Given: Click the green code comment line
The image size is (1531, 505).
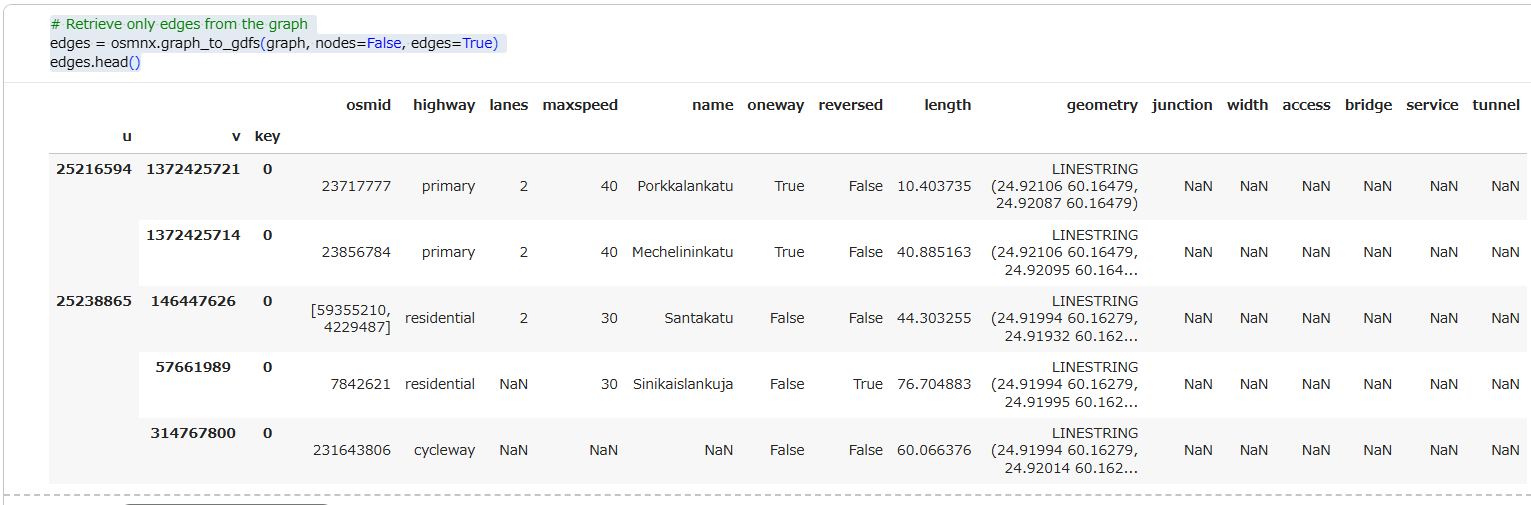Looking at the screenshot, I should (179, 24).
